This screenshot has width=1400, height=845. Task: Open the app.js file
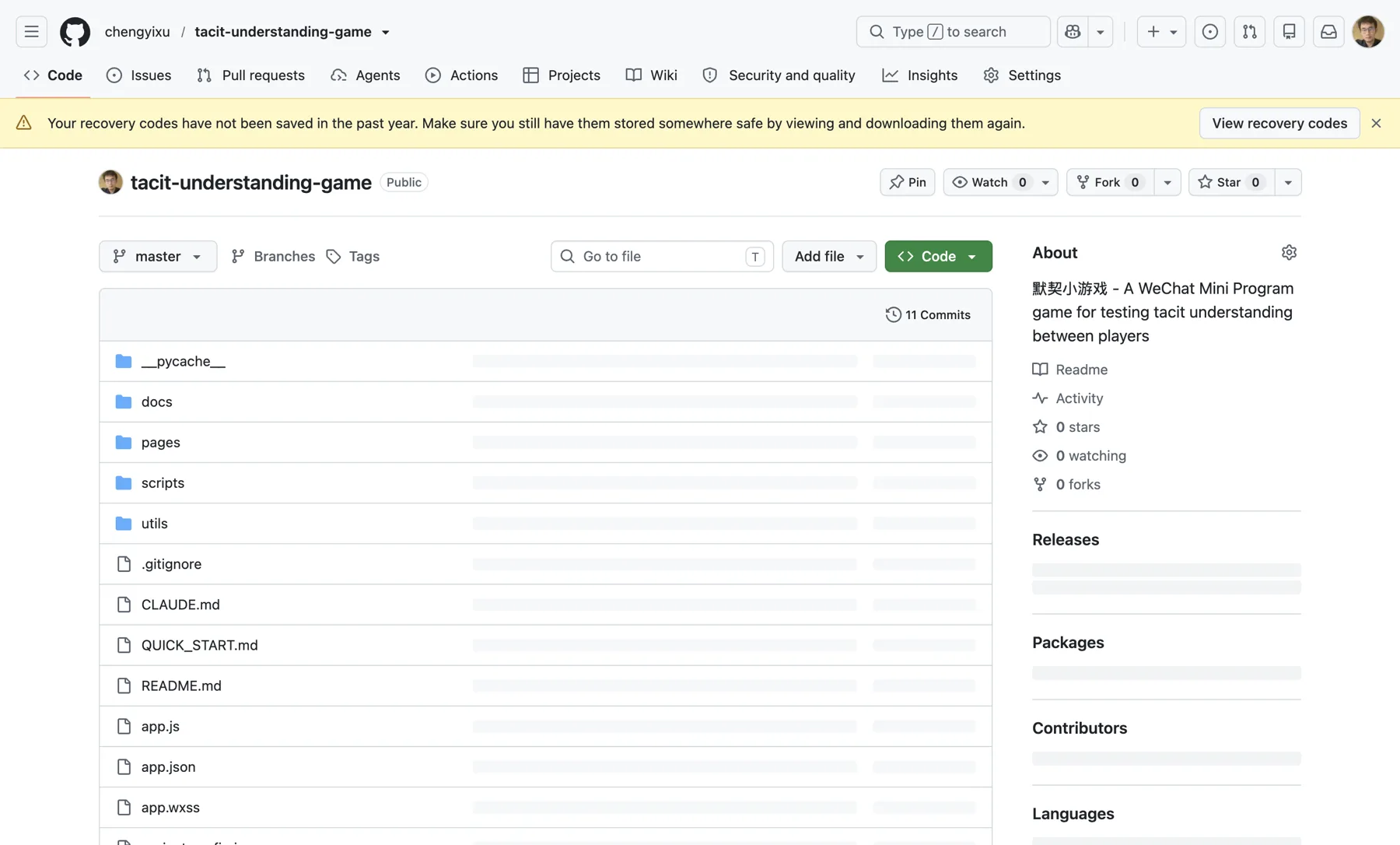(x=160, y=726)
